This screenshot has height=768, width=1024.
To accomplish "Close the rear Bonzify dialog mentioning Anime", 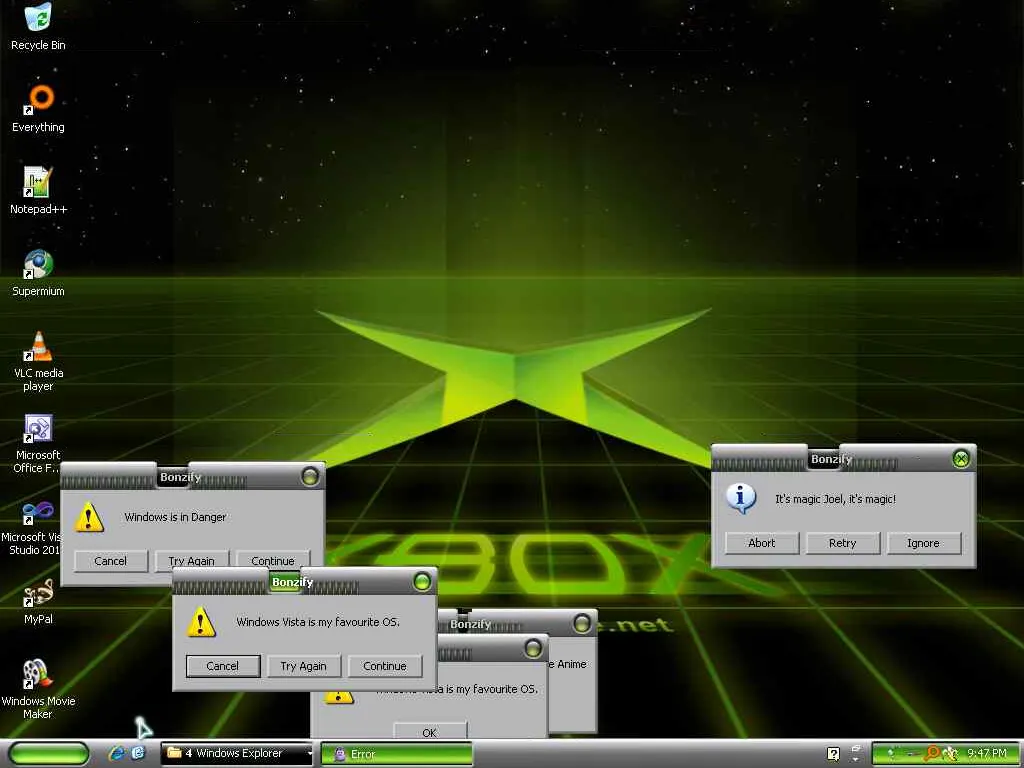I will [582, 623].
